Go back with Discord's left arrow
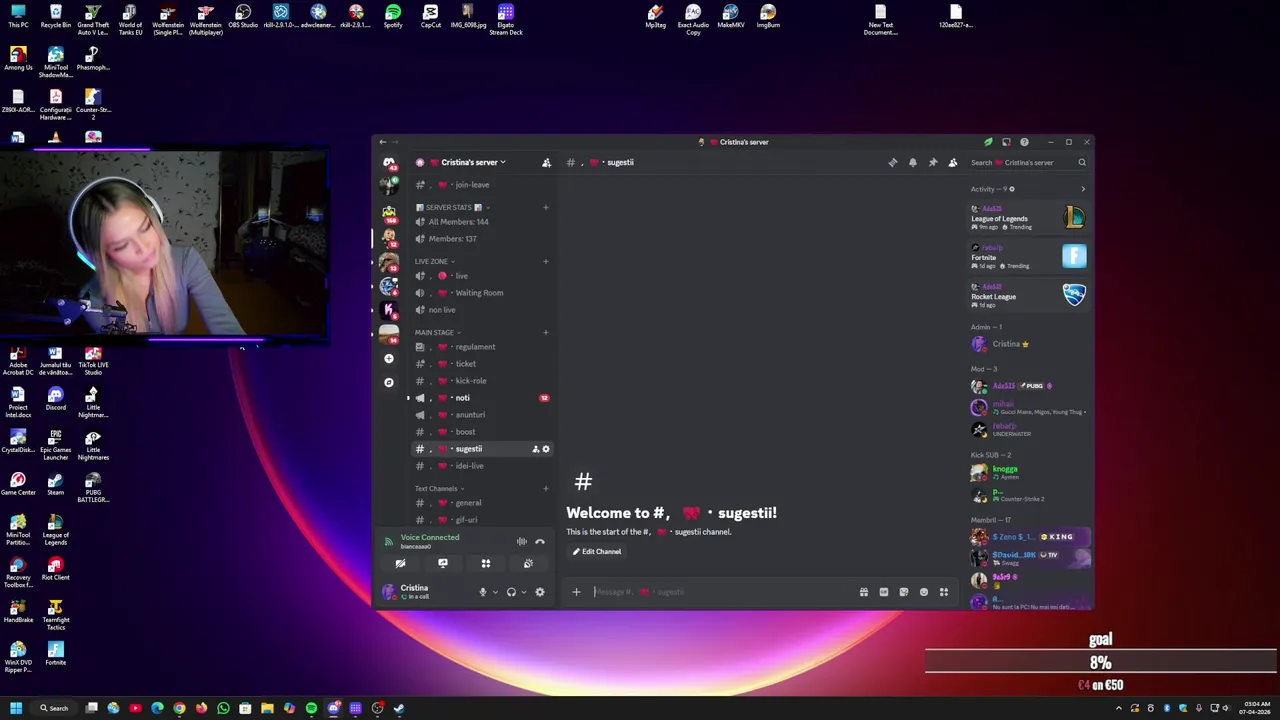 pyautogui.click(x=382, y=142)
